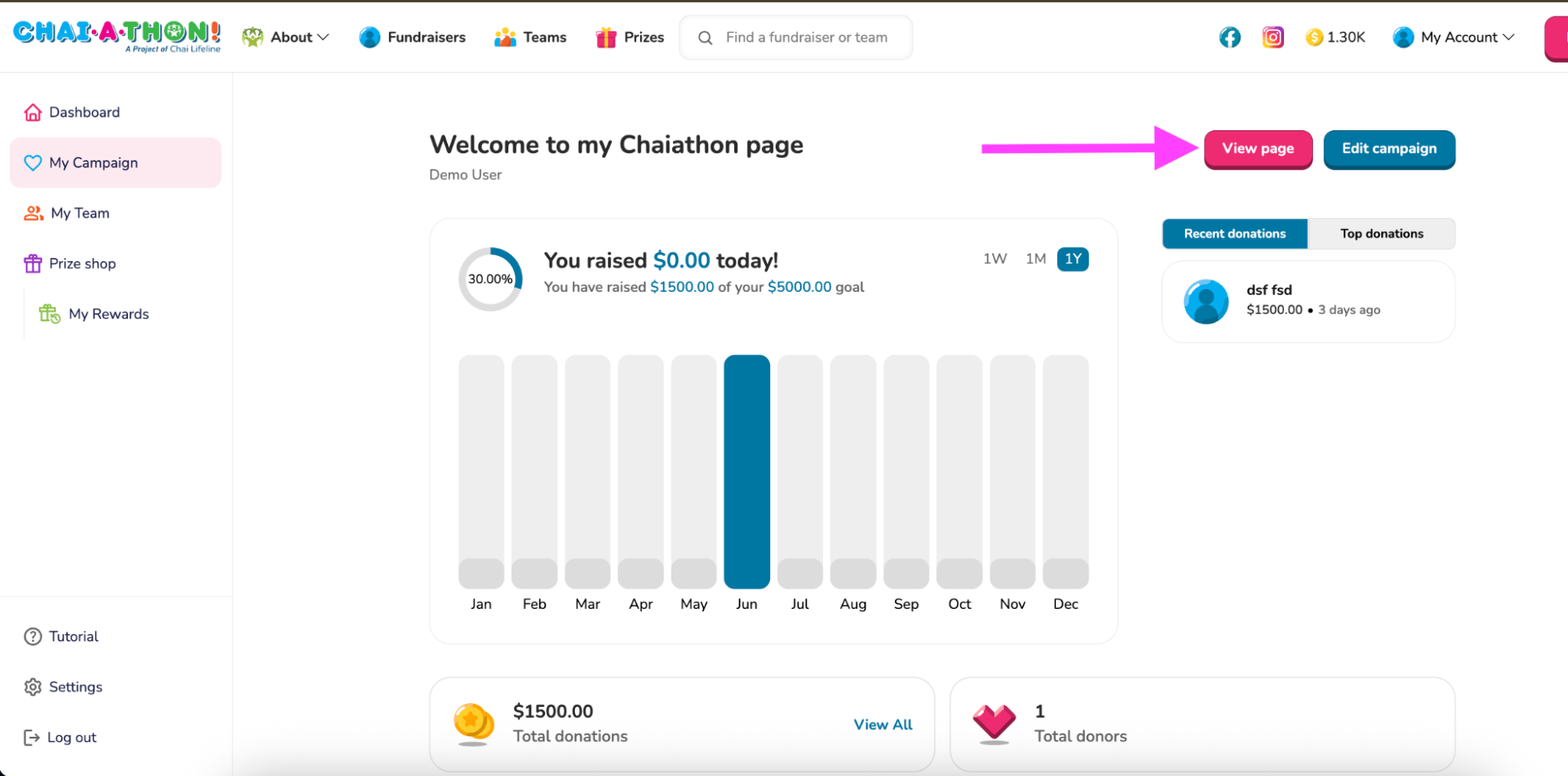Click the 30.00% progress ring
Image resolution: width=1568 pixels, height=776 pixels.
pos(490,279)
